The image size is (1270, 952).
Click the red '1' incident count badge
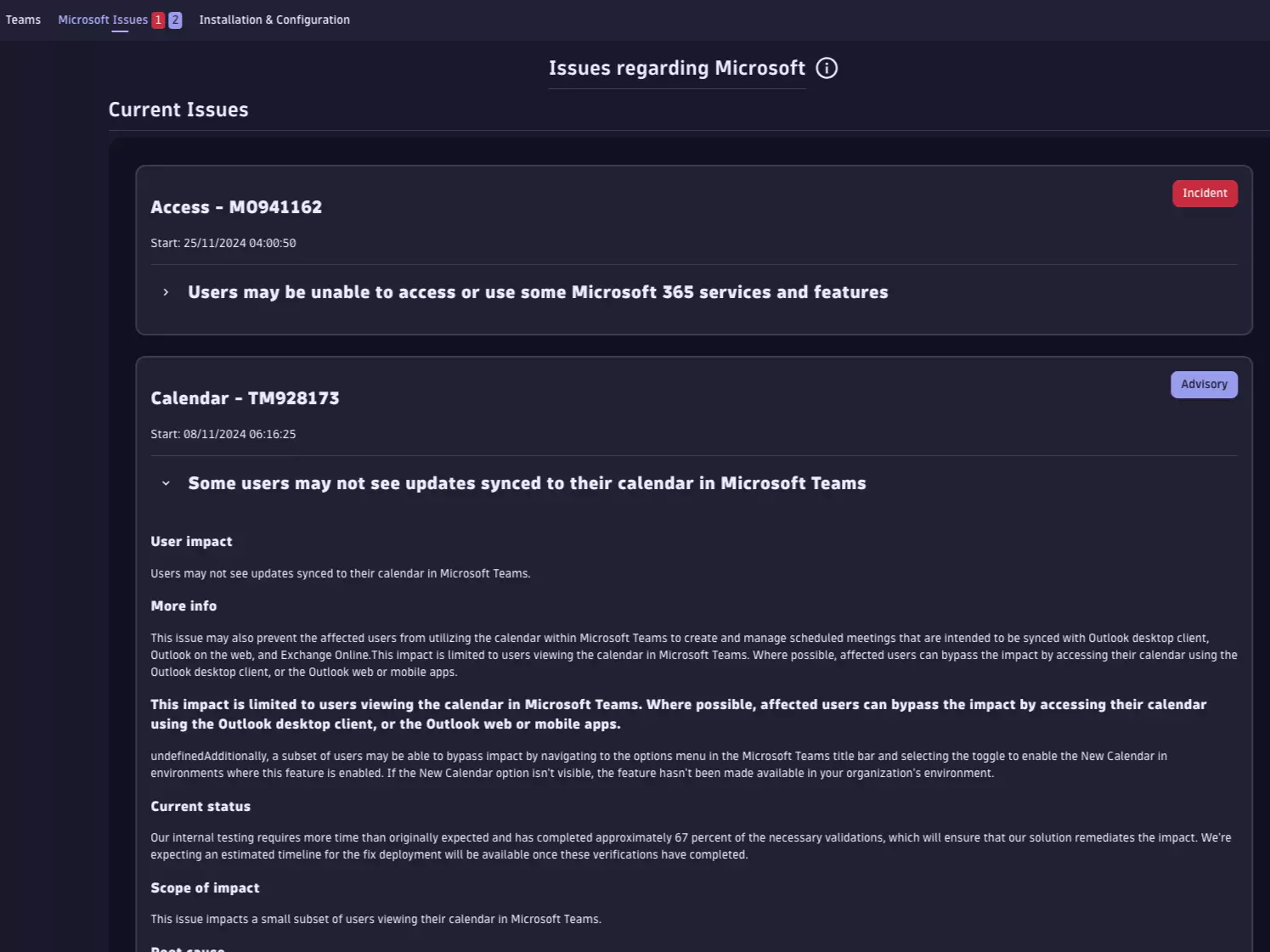tap(157, 18)
